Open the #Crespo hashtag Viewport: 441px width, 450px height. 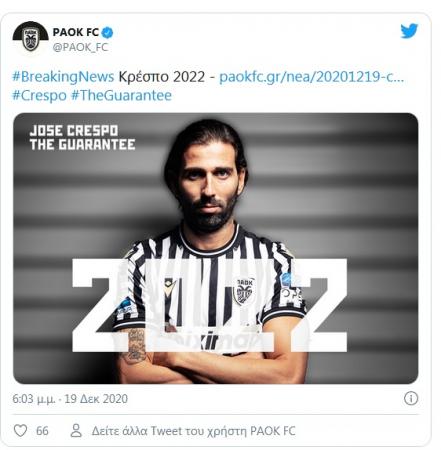click(39, 96)
